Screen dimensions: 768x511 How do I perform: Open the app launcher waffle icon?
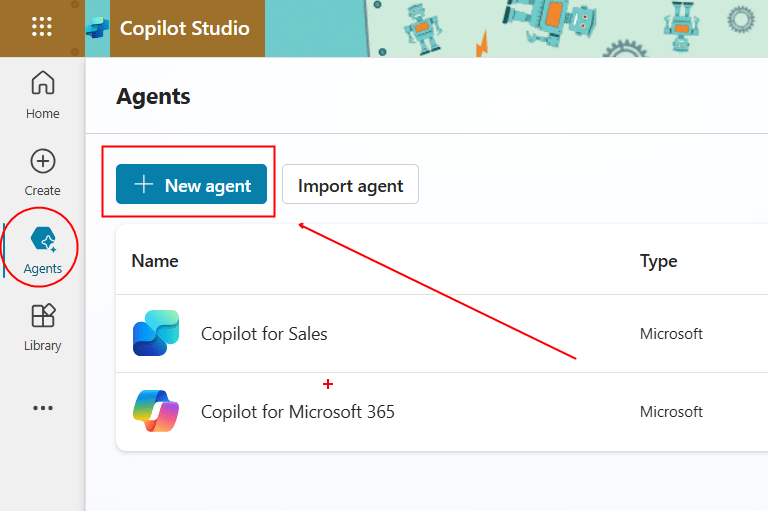42,27
